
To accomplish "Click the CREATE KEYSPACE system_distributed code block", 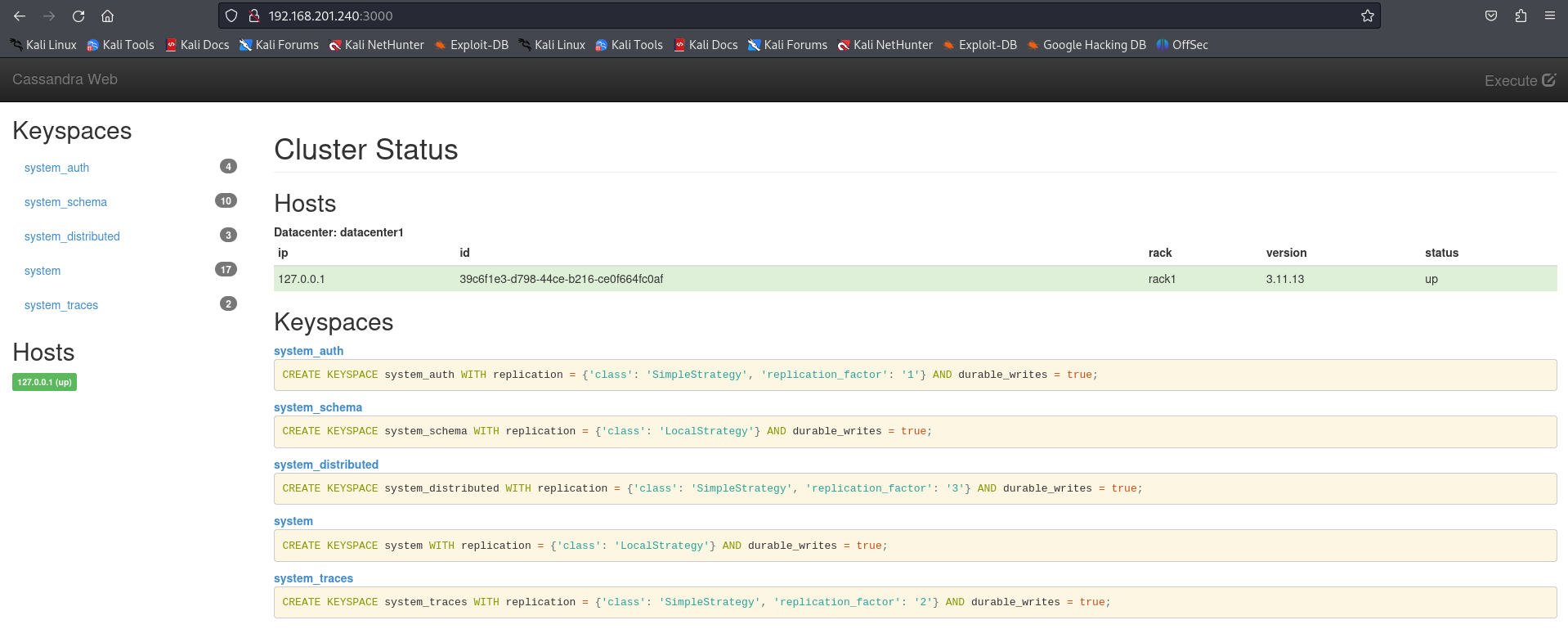I will [x=915, y=488].
